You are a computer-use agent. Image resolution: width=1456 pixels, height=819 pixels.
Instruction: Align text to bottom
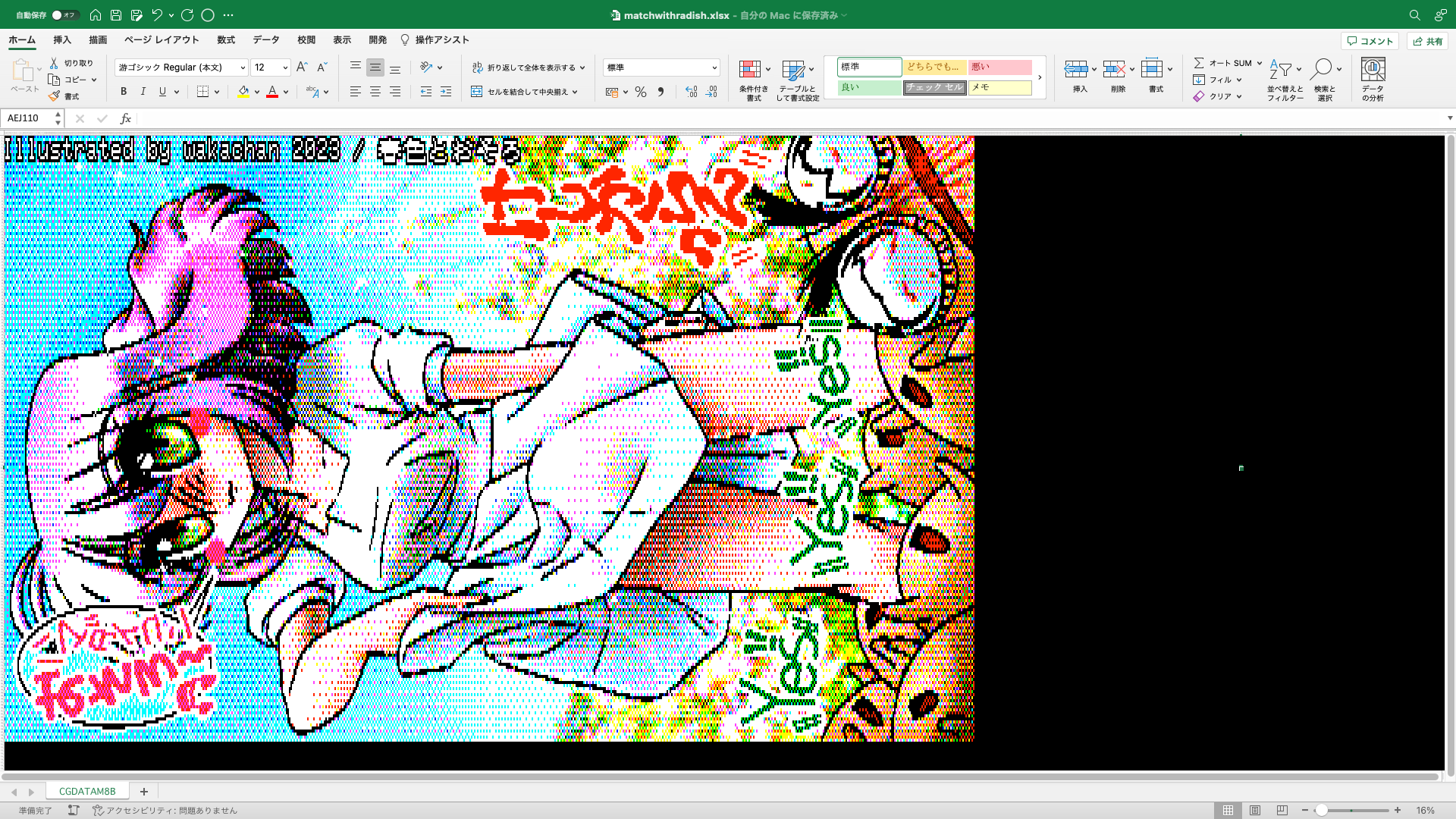[394, 67]
